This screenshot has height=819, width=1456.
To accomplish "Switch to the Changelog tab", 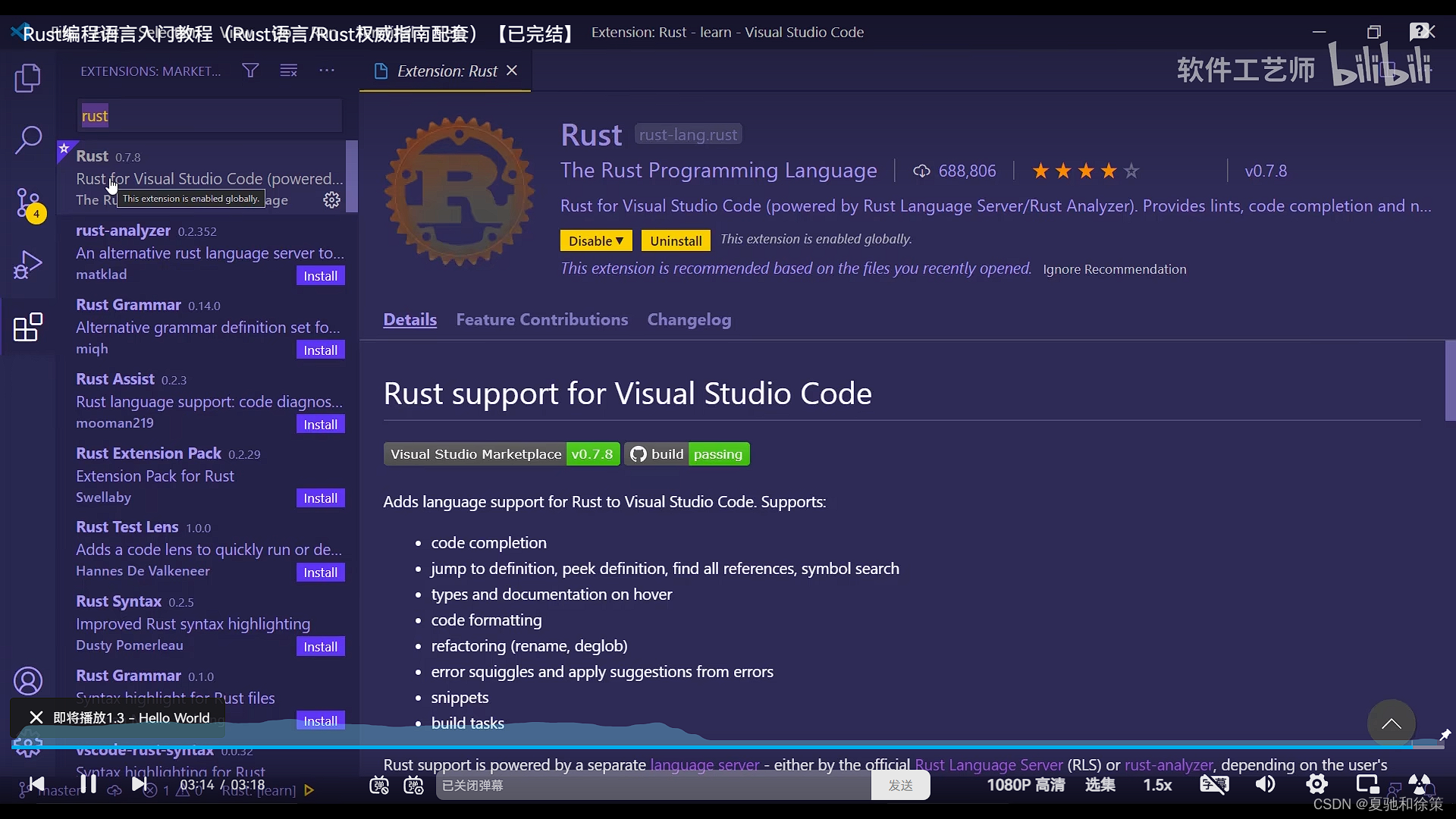I will (x=689, y=320).
